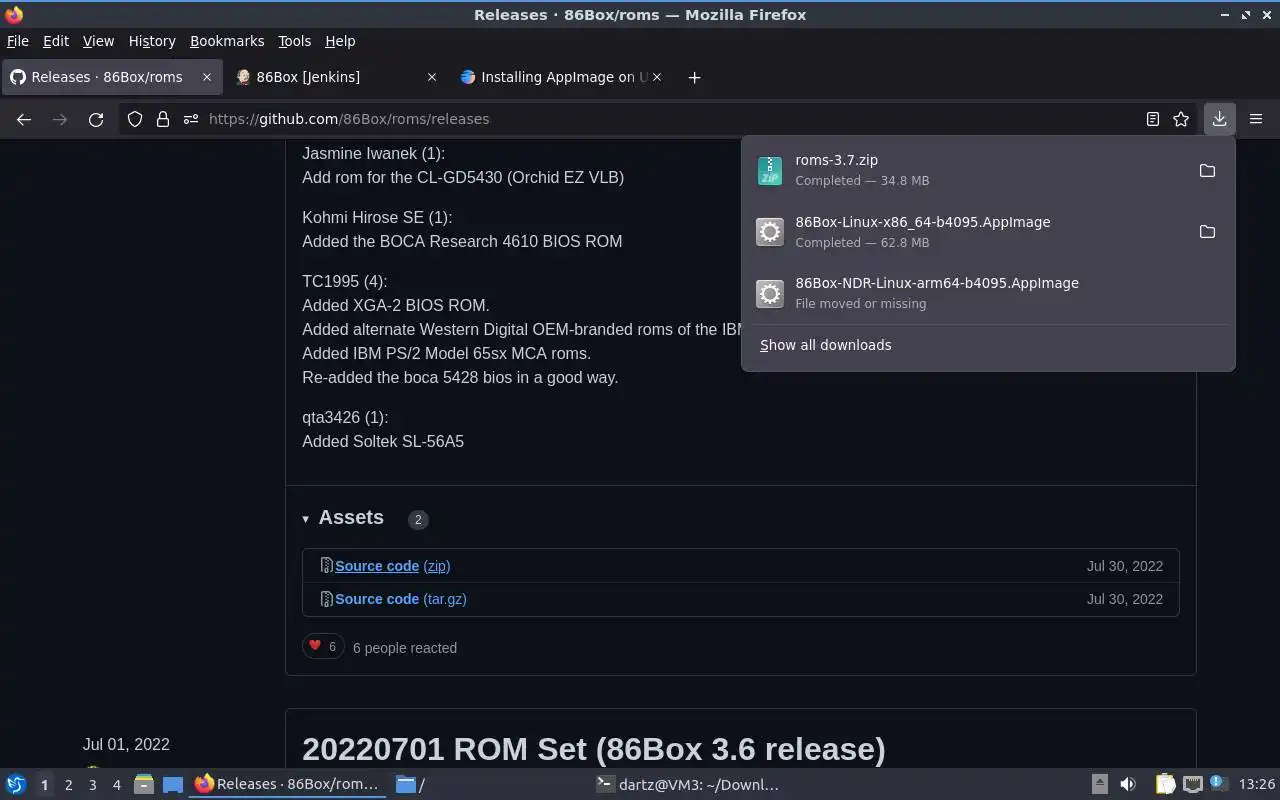Screen dimensions: 1280x800
Task: Click the show desktop icon in taskbar
Action: [x=172, y=785]
